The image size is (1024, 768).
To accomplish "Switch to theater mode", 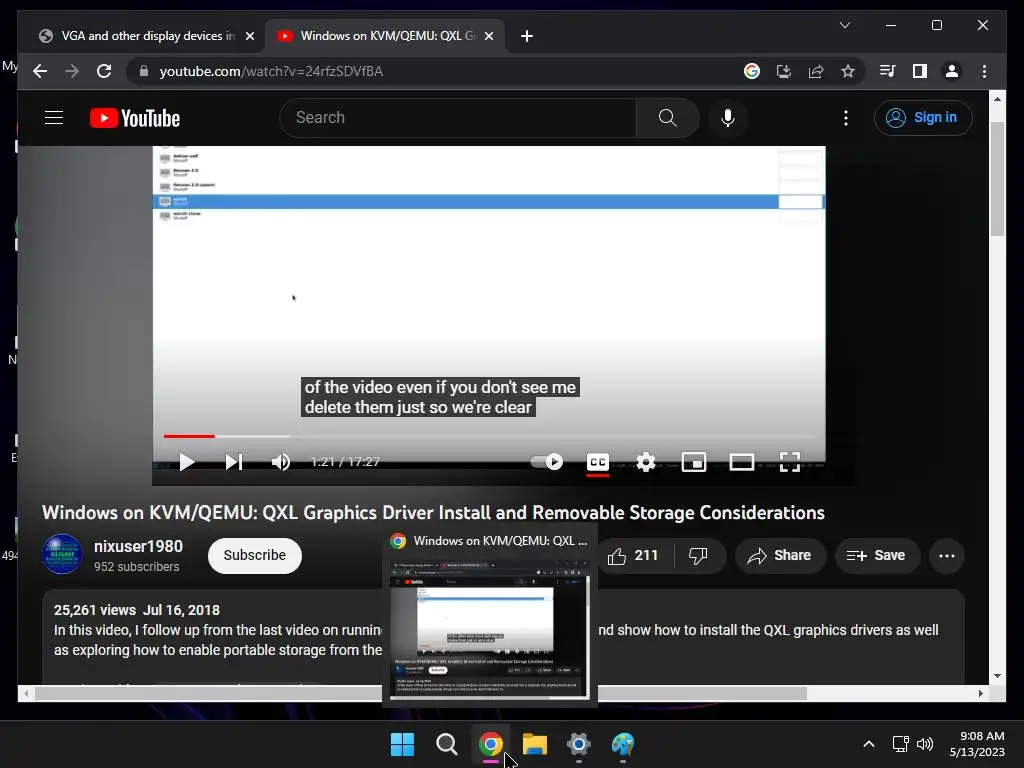I will (x=741, y=462).
